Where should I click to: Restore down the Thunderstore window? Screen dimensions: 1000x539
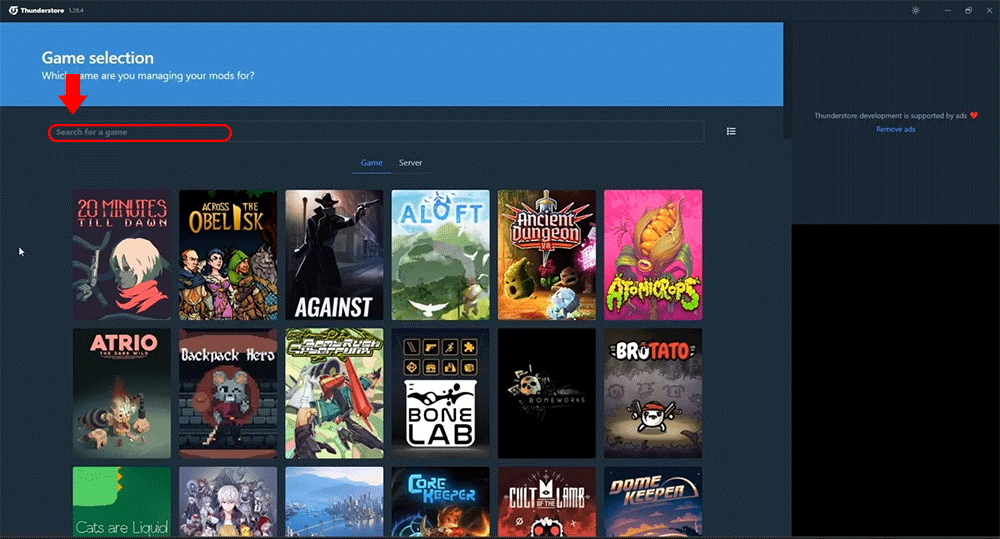coord(968,10)
